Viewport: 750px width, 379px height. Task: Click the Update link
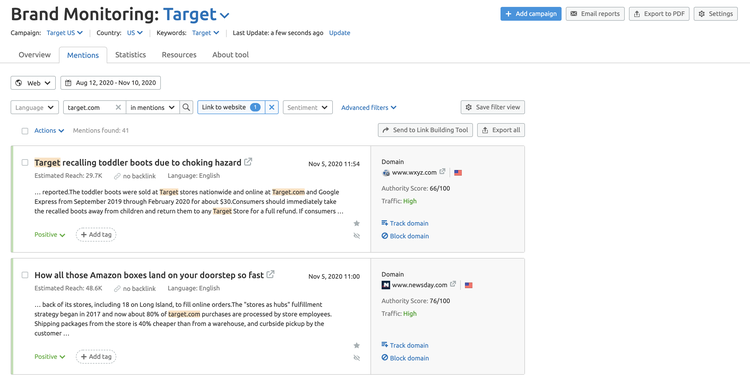pyautogui.click(x=340, y=33)
